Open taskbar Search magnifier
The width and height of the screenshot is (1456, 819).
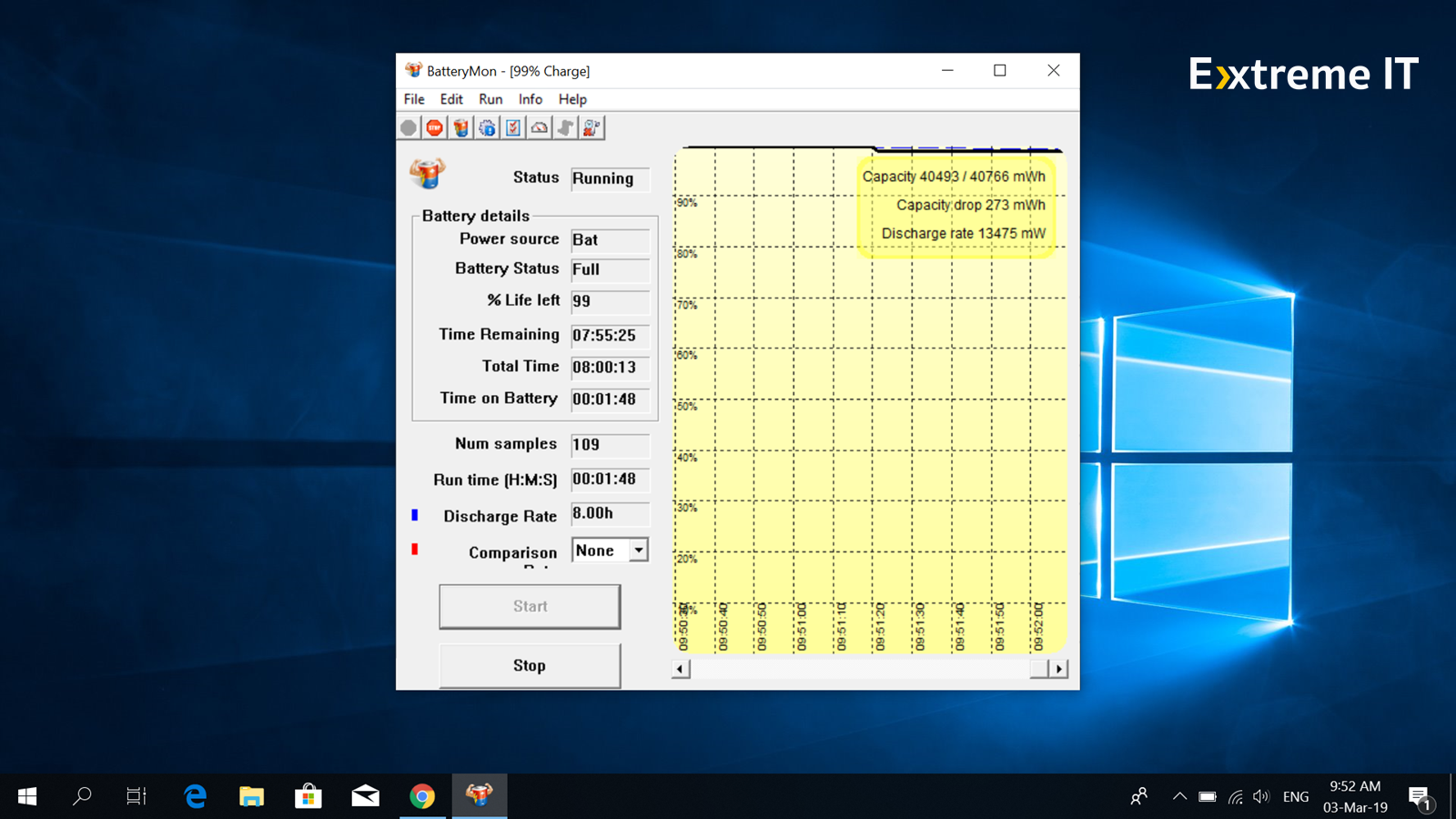[82, 796]
